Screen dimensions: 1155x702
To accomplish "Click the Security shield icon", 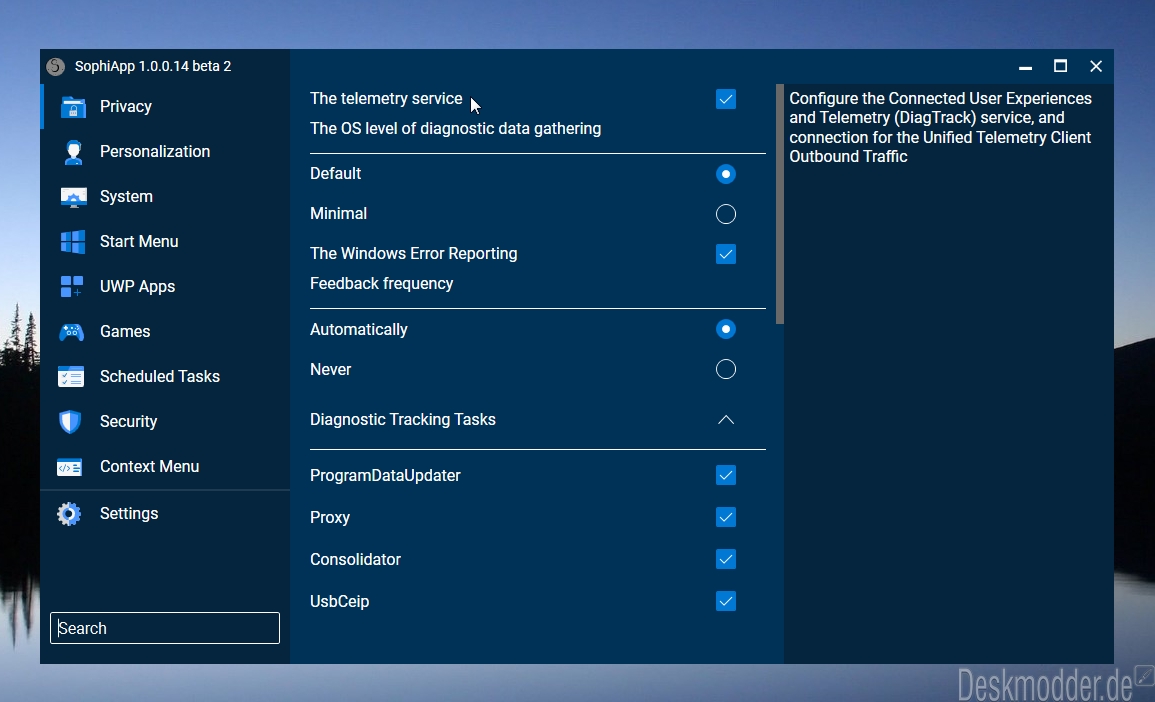I will coord(70,422).
